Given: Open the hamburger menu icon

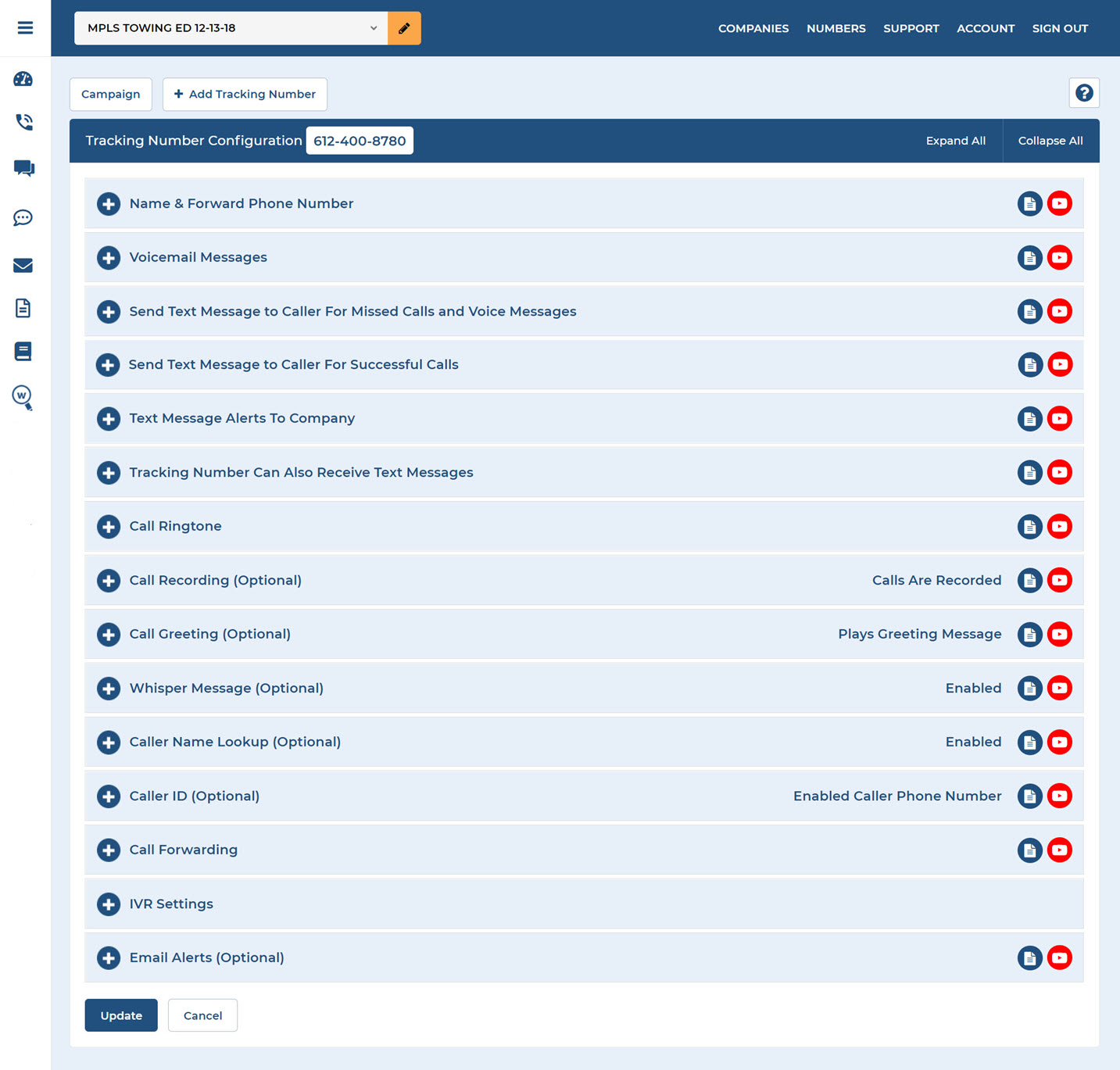Looking at the screenshot, I should click(x=25, y=28).
